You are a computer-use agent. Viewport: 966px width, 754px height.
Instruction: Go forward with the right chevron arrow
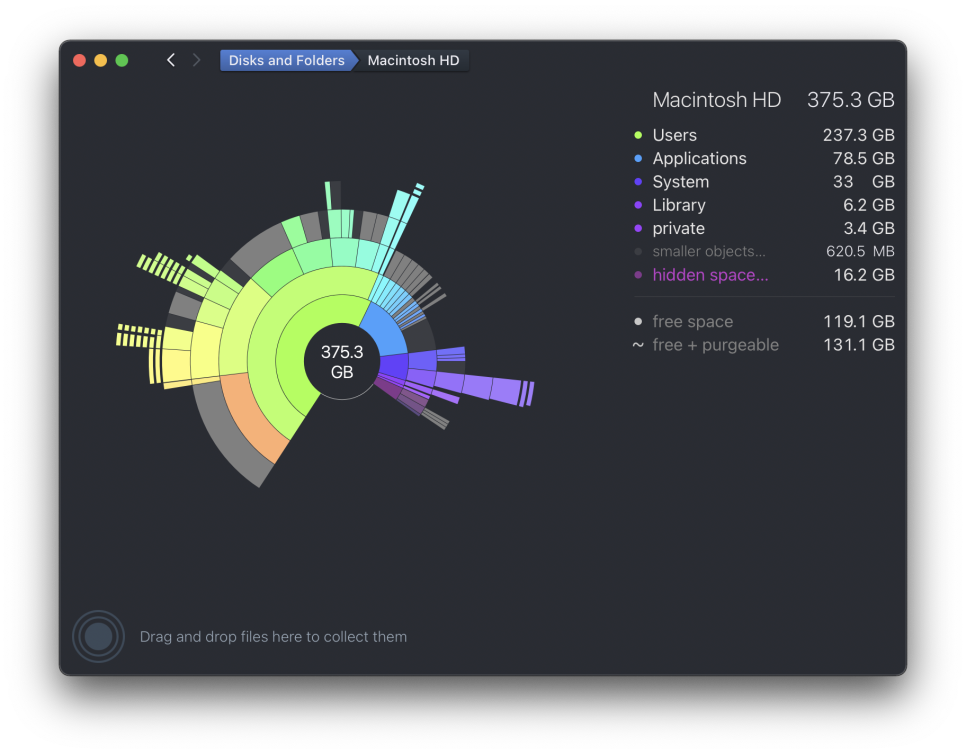coord(197,60)
